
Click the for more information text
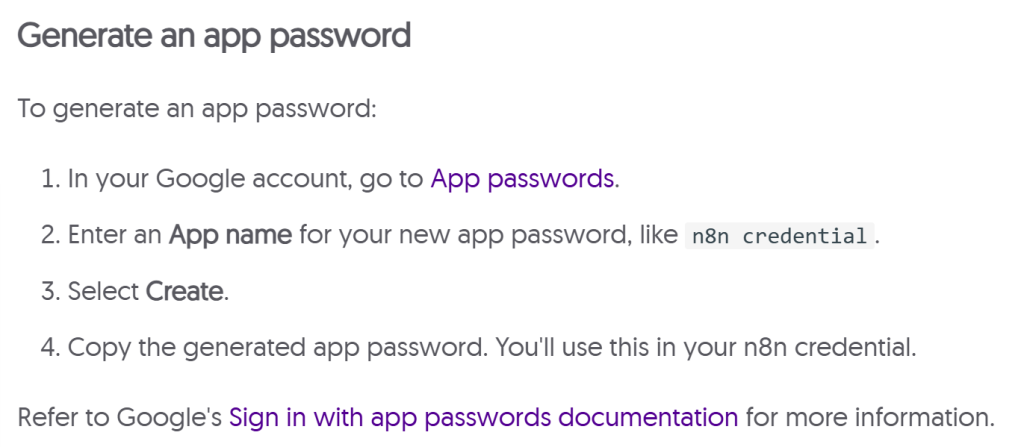click(x=869, y=416)
